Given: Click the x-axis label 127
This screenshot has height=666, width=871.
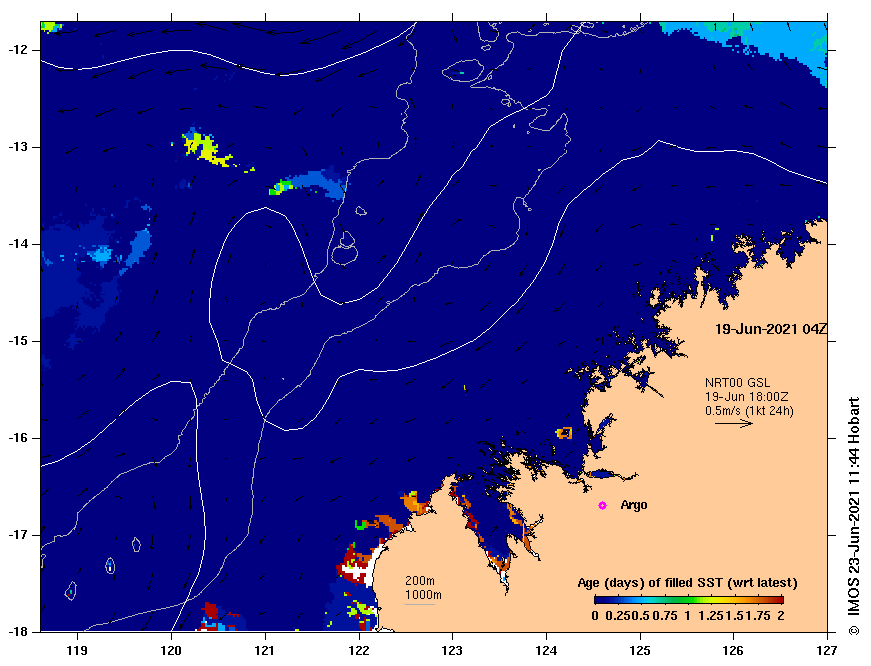Looking at the screenshot, I should (x=827, y=650).
